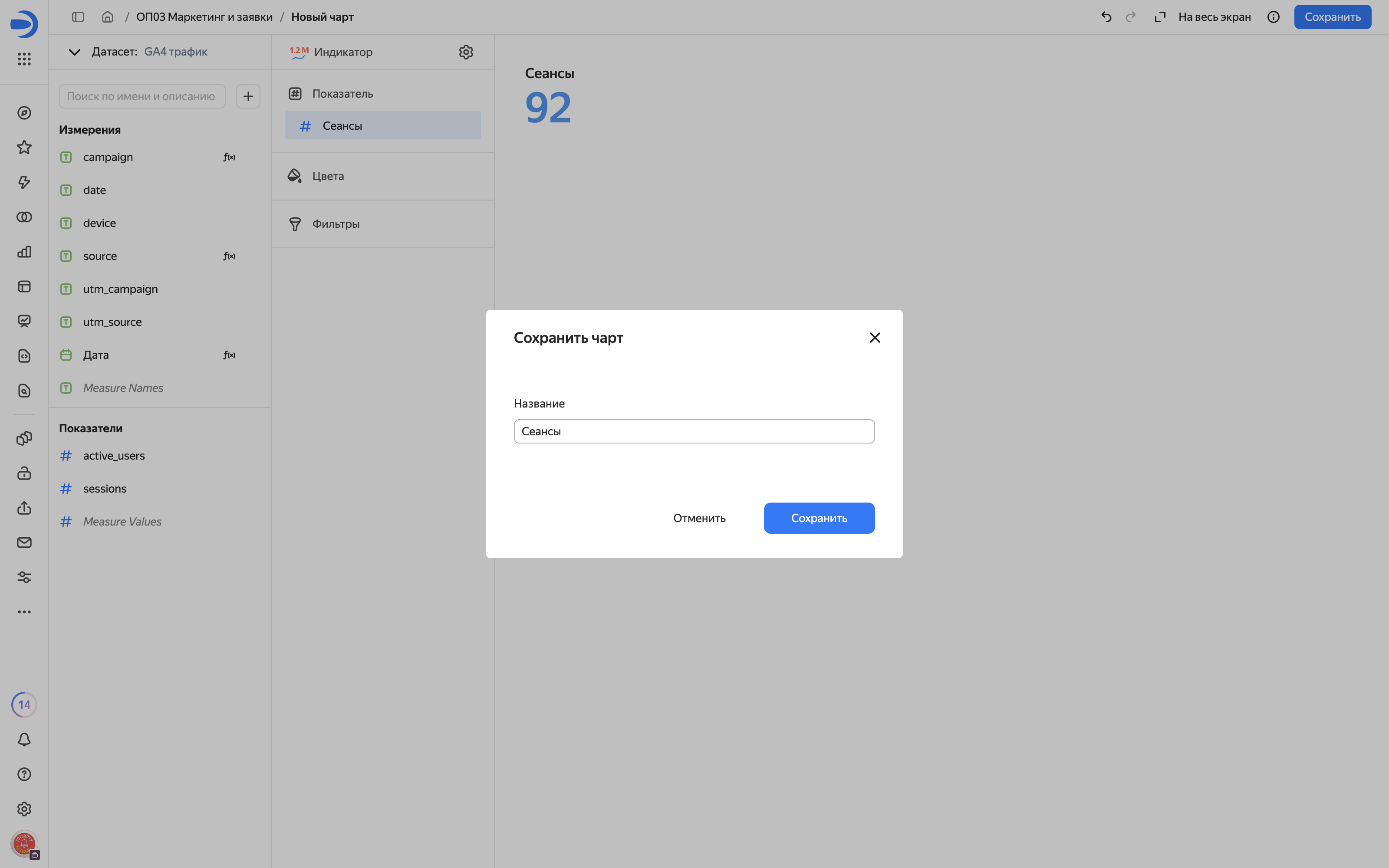Open fullscreen mode icon

(1160, 17)
